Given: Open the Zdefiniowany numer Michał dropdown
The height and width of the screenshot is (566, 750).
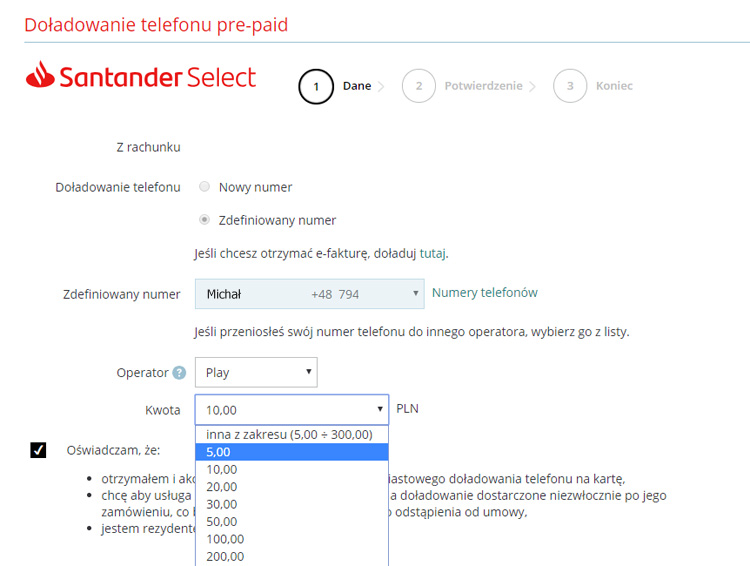Looking at the screenshot, I should pos(309,294).
